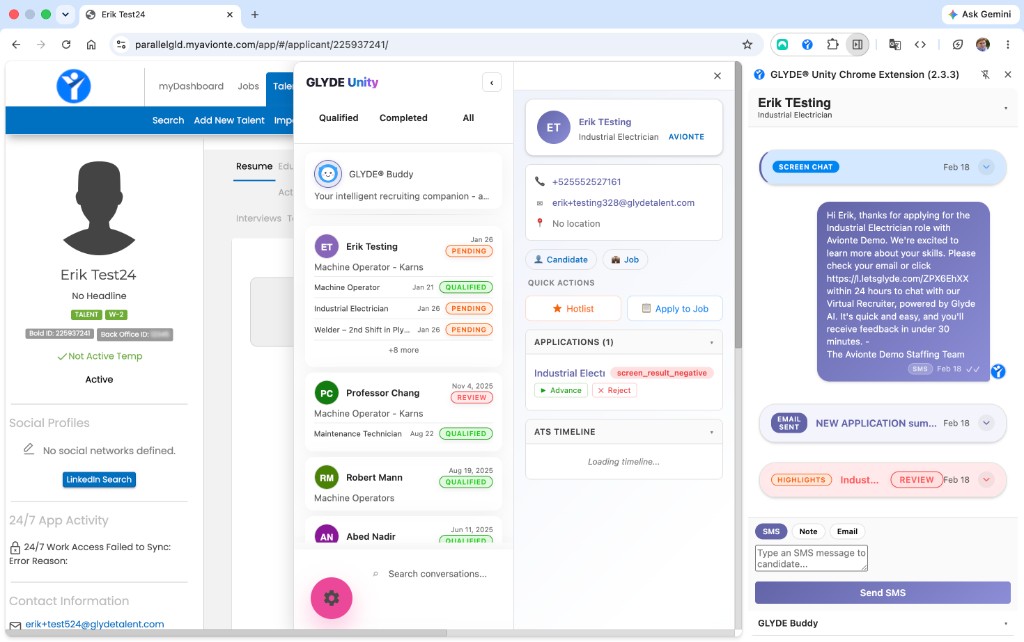The width and height of the screenshot is (1024, 642).
Task: Click the Chrome profile avatar
Action: (x=982, y=44)
